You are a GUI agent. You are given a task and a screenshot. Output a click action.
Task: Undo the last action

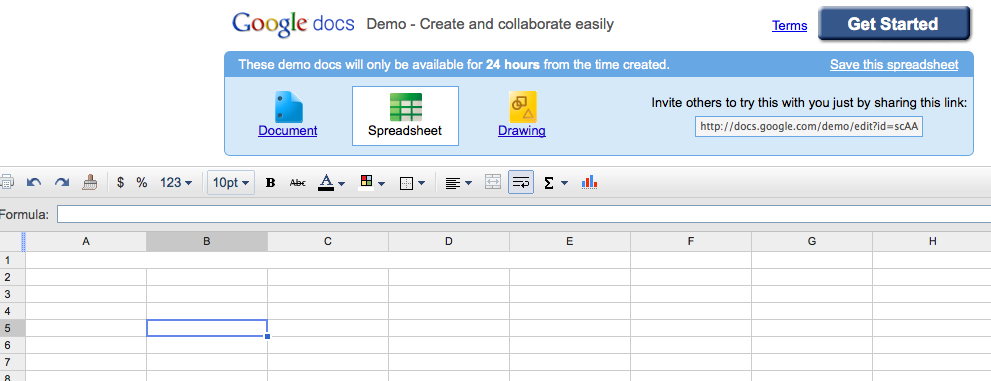34,183
